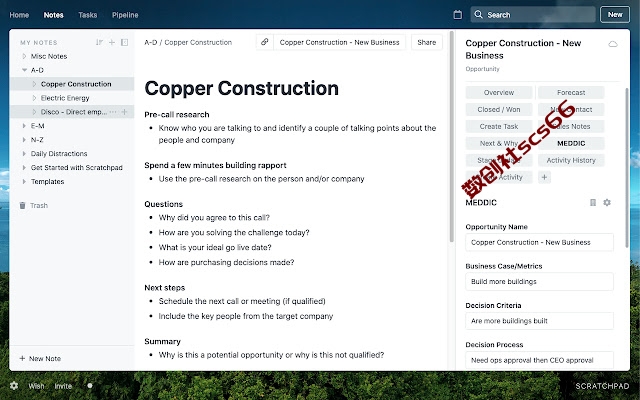Click the Share button
640x400 pixels.
tap(427, 42)
